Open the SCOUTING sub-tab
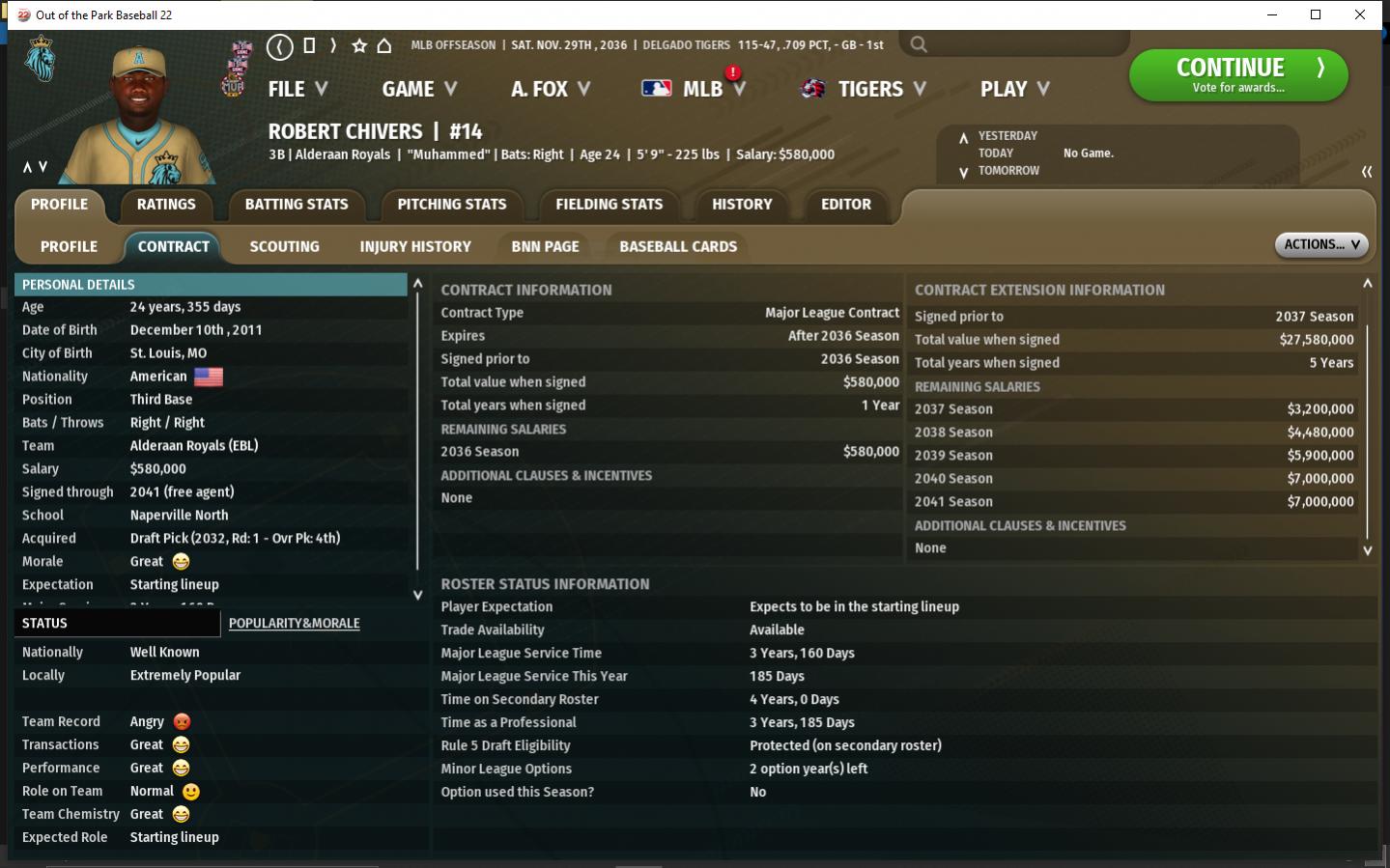The image size is (1390, 868). 284,247
